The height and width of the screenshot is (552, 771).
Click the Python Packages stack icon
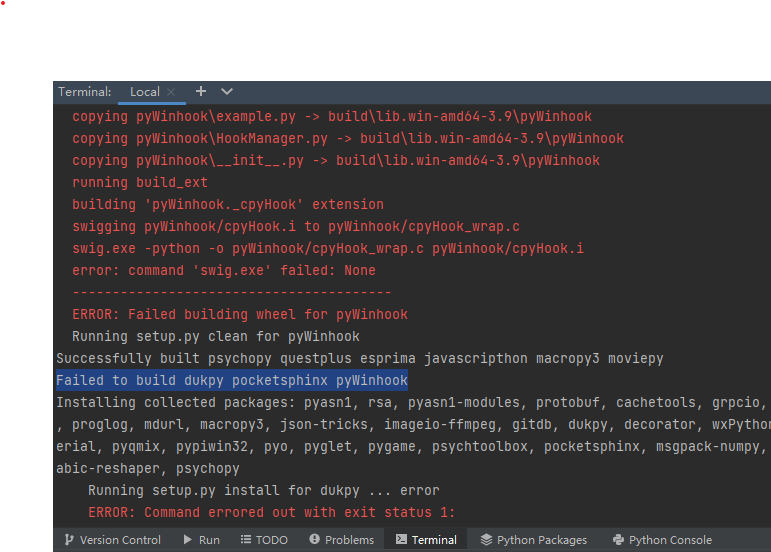click(x=486, y=540)
